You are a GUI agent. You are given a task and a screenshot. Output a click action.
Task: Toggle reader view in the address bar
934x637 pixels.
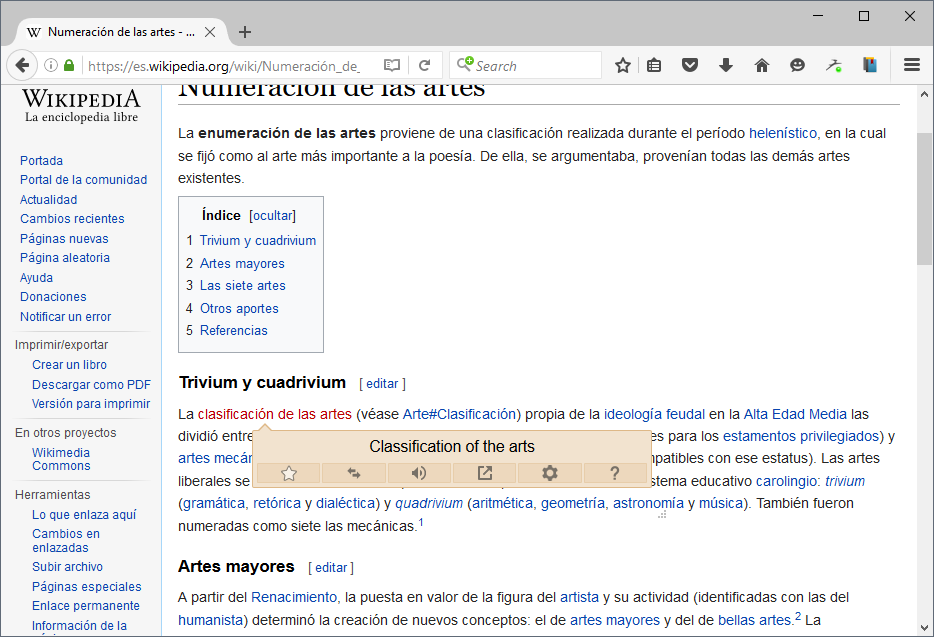pyautogui.click(x=391, y=65)
